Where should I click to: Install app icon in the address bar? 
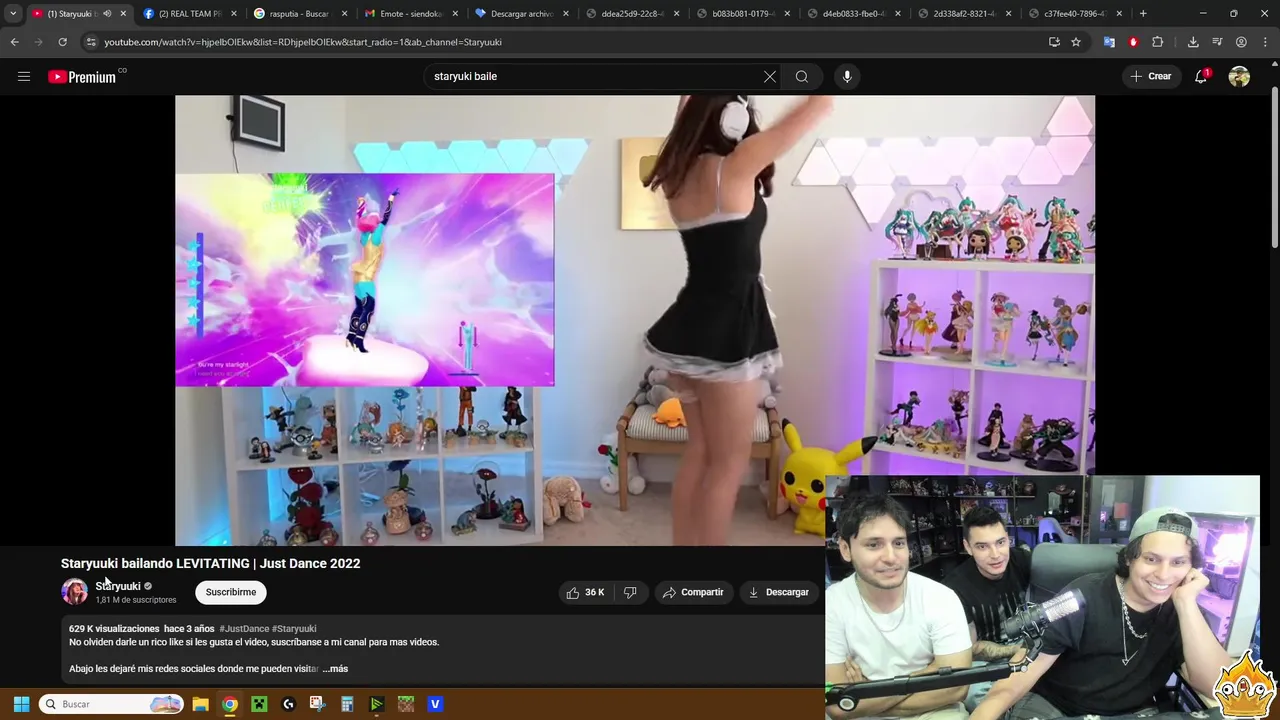pos(1054,42)
